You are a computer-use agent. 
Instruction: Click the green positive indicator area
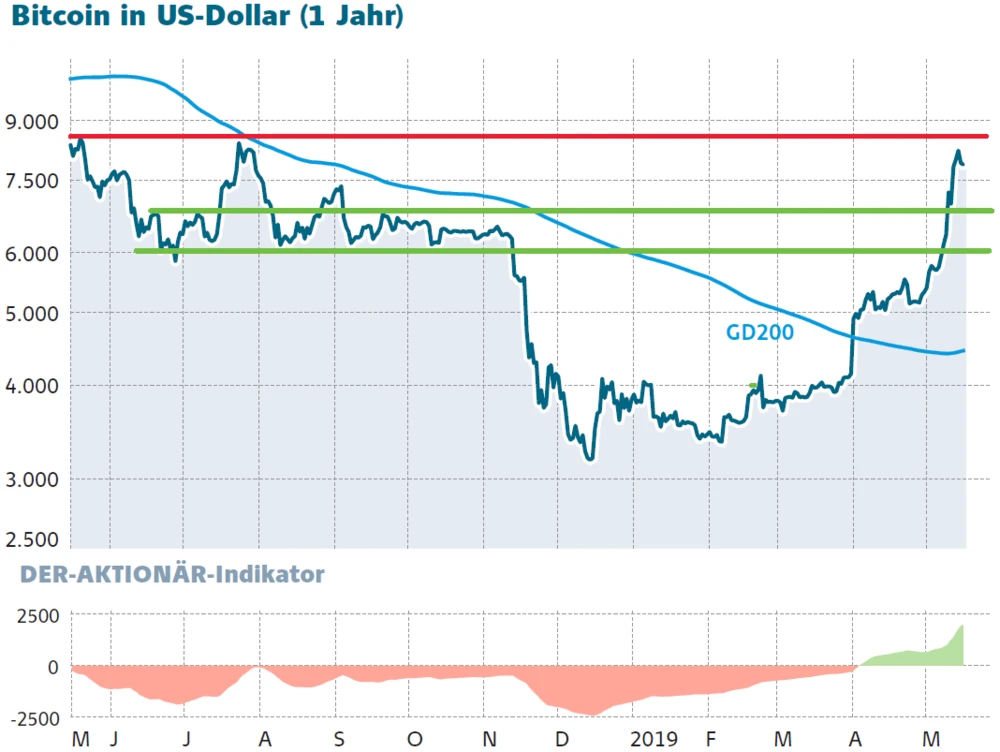pyautogui.click(x=920, y=656)
